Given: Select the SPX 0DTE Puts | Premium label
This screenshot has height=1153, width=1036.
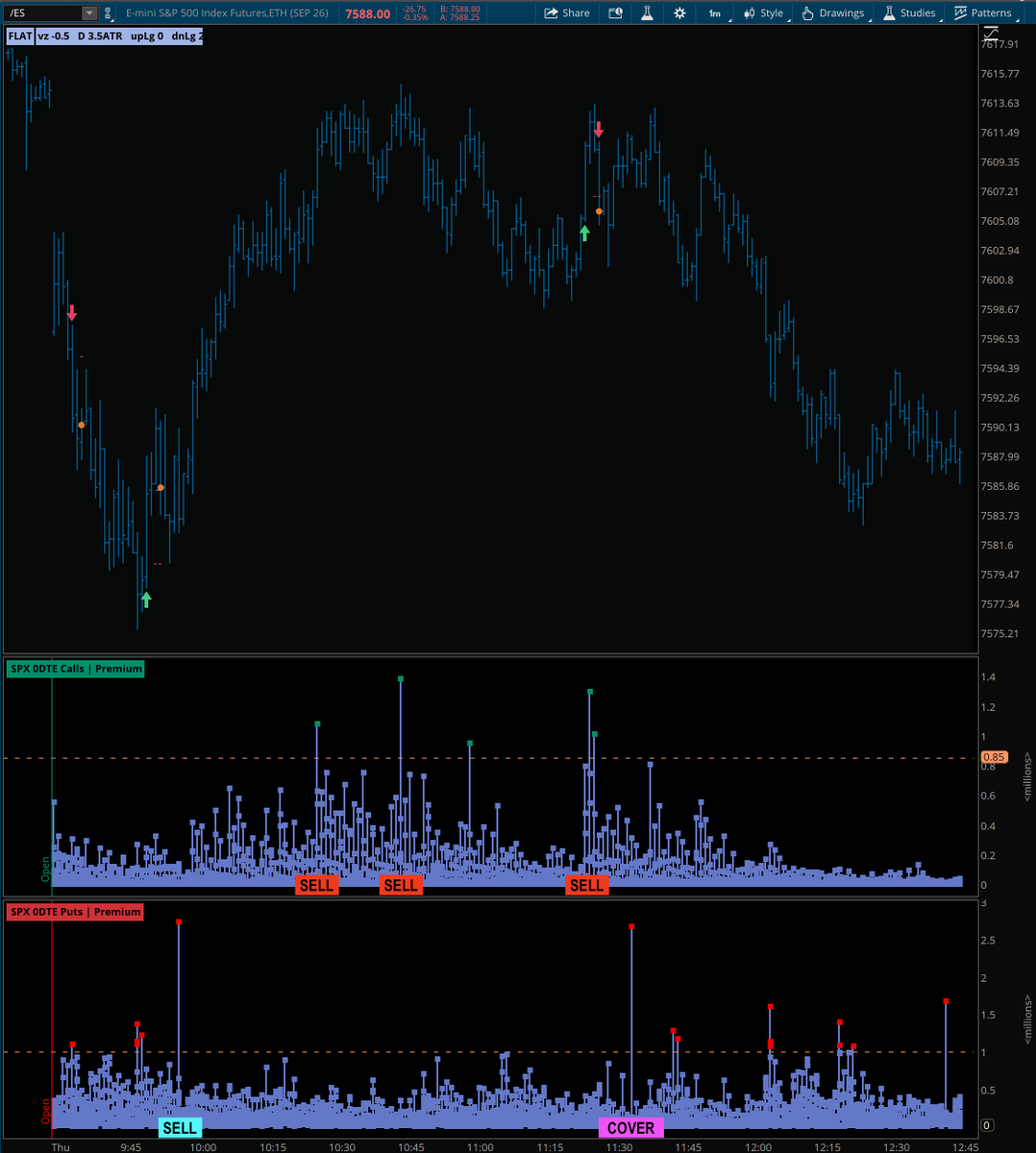Looking at the screenshot, I should click(75, 912).
